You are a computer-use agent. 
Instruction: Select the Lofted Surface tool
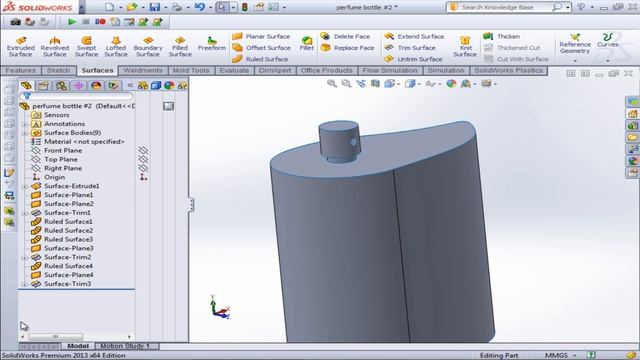(116, 46)
